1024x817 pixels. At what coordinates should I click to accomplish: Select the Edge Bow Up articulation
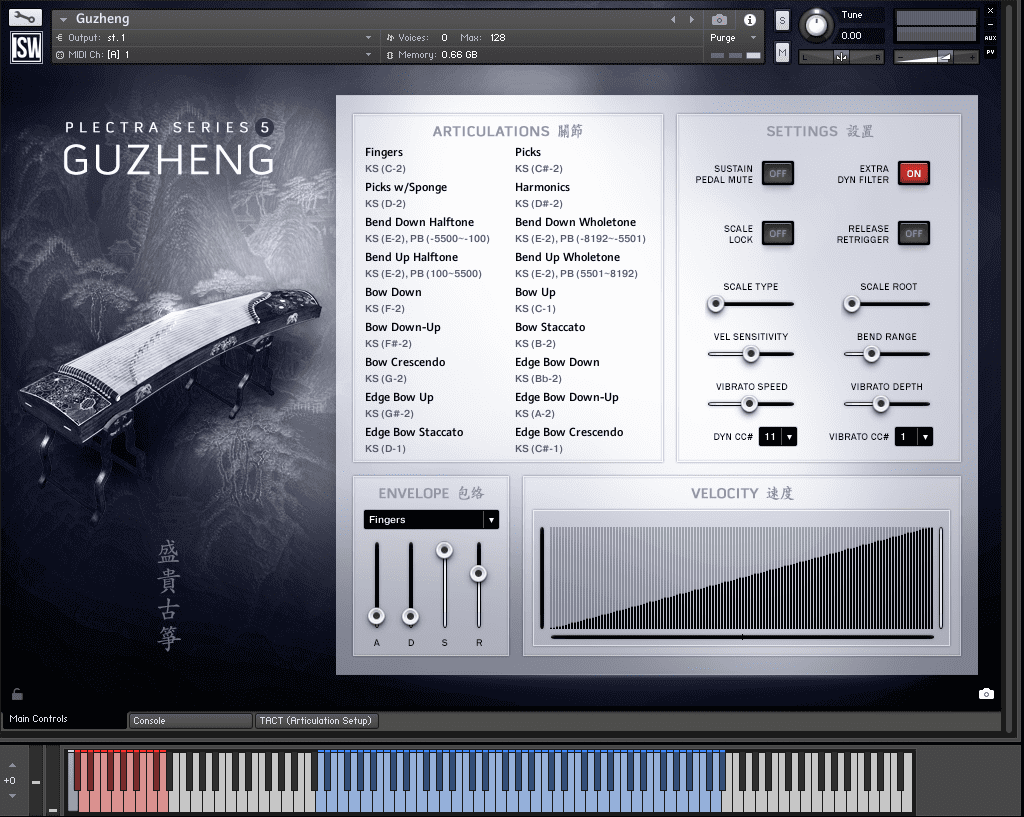point(399,397)
